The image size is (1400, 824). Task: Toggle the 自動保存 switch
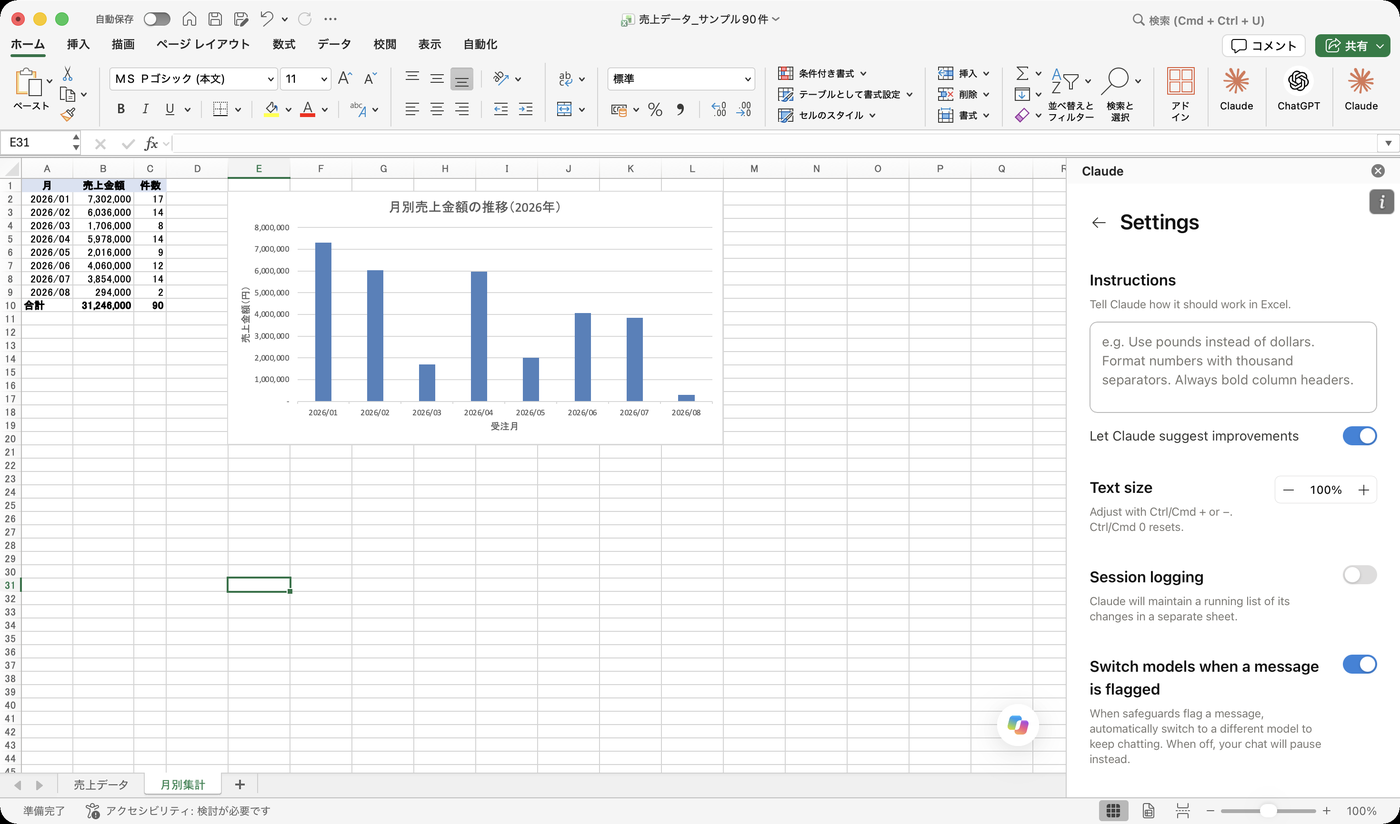(x=157, y=19)
